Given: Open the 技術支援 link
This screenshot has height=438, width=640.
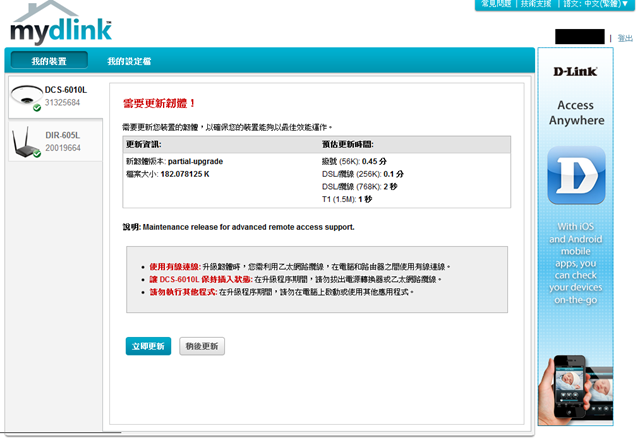Looking at the screenshot, I should [536, 4].
